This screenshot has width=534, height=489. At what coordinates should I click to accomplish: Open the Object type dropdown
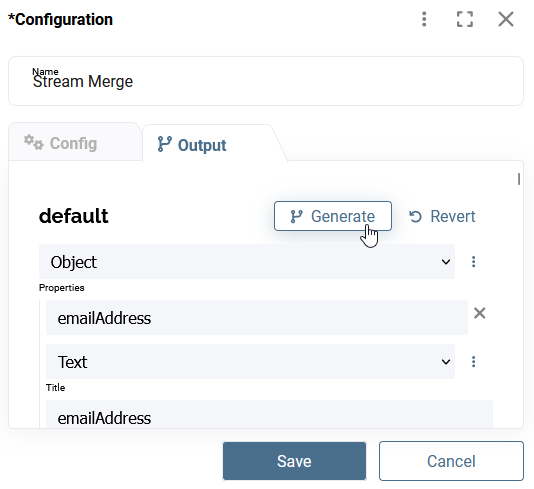click(247, 262)
